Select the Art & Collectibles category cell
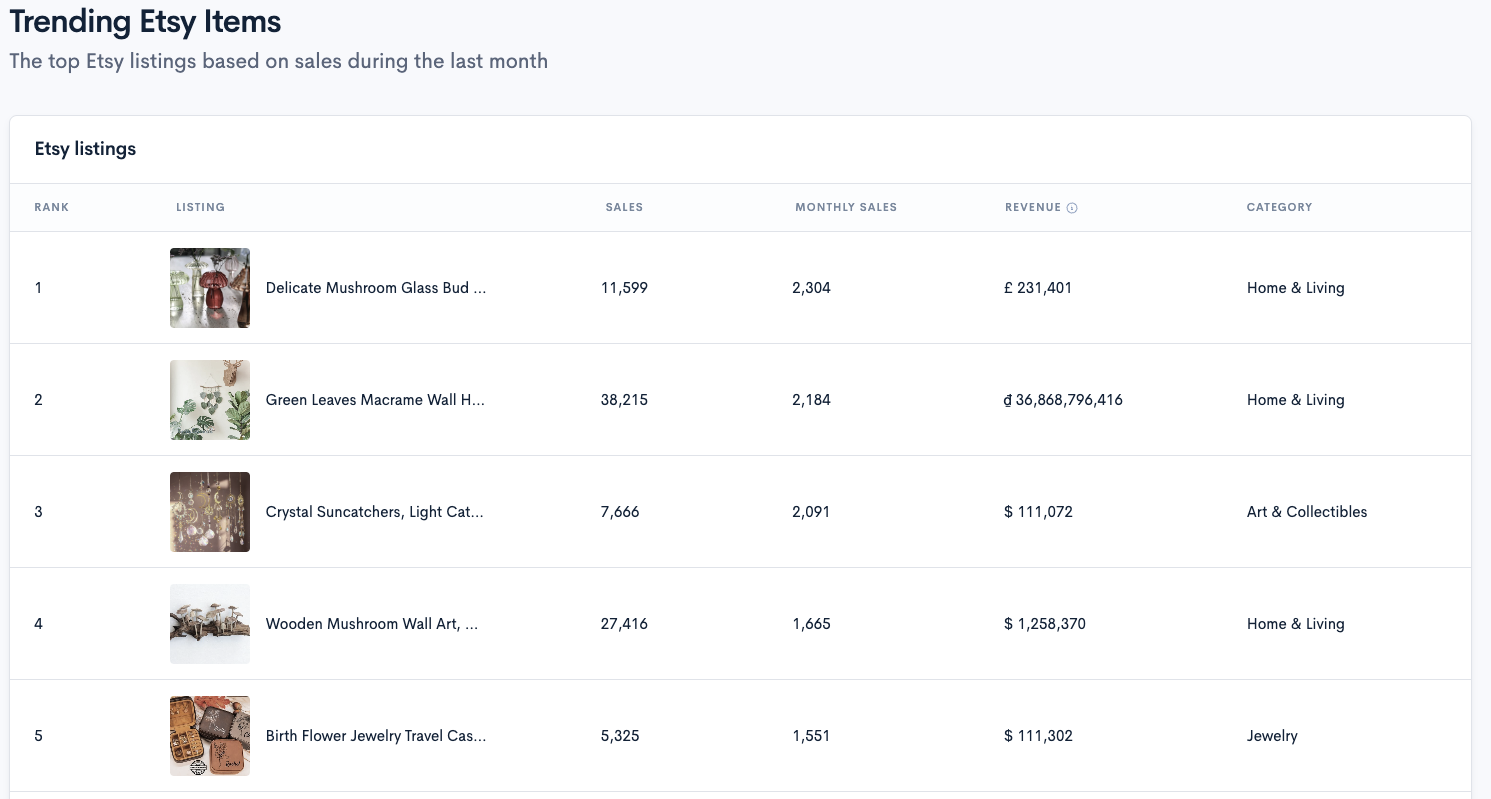This screenshot has width=1491, height=799. point(1306,512)
